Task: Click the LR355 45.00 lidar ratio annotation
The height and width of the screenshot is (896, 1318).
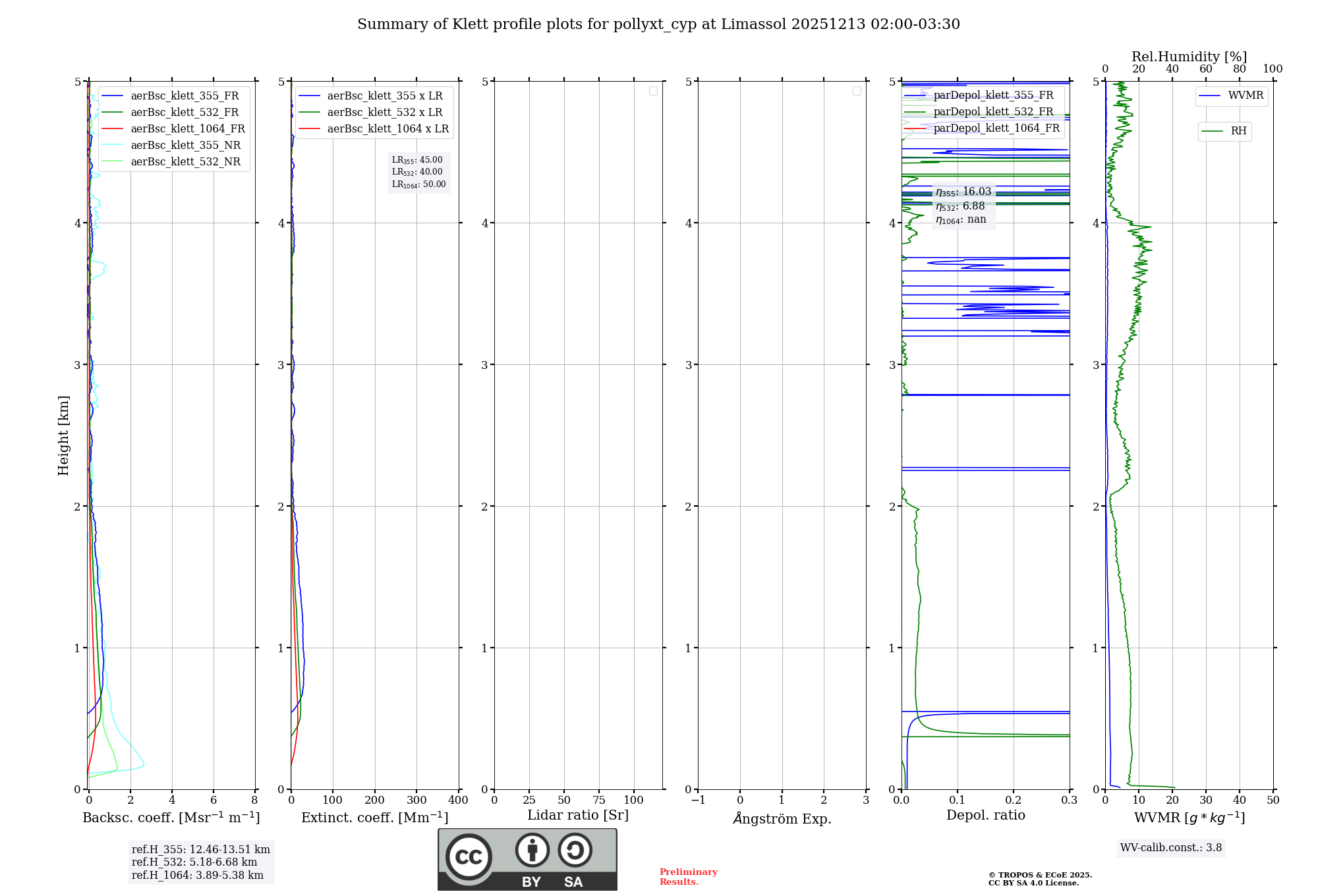Action: pyautogui.click(x=417, y=160)
